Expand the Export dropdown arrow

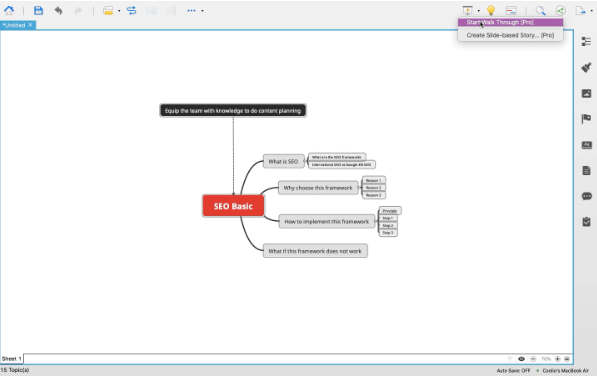tap(591, 11)
